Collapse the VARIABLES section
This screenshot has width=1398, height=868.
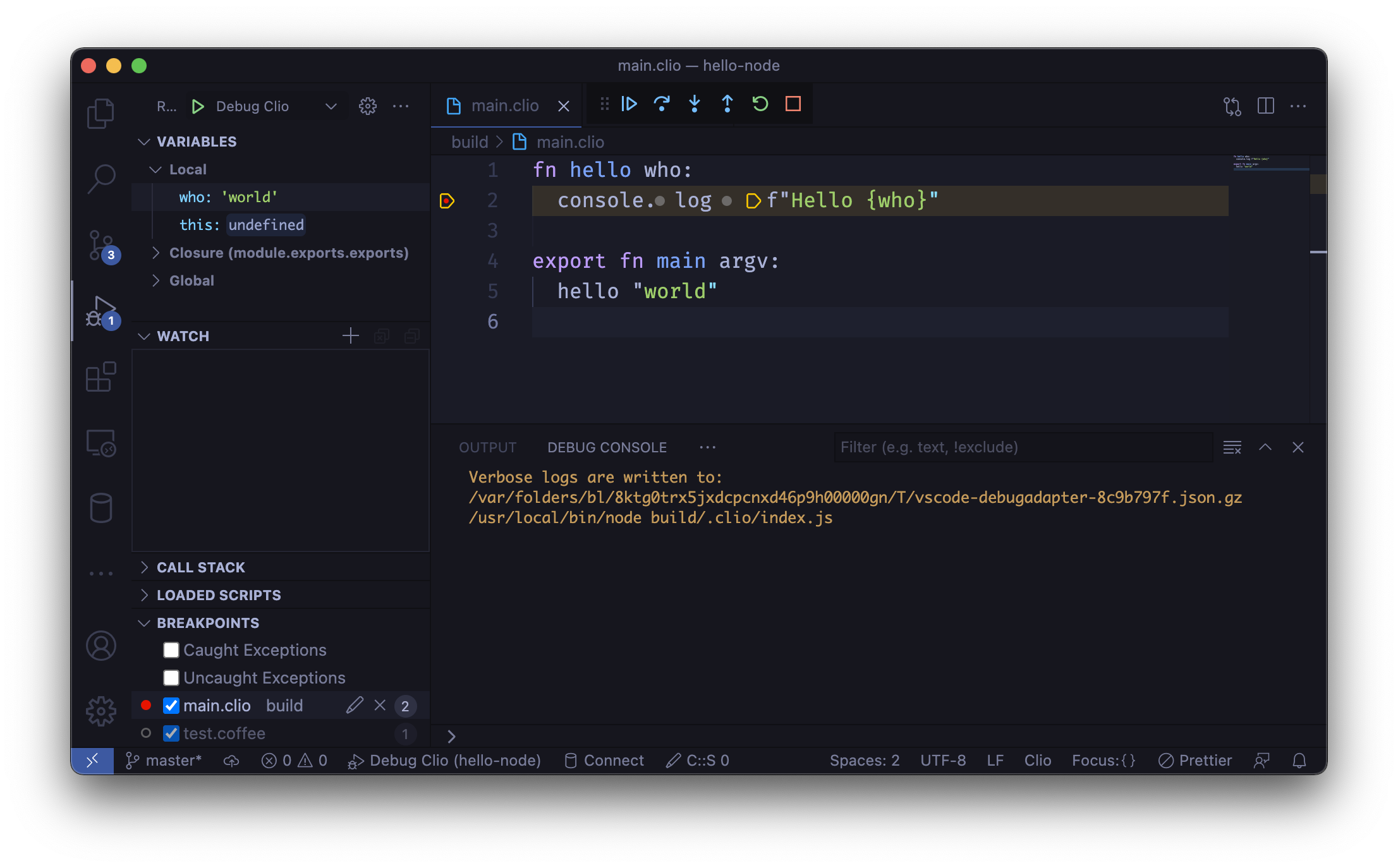pyautogui.click(x=281, y=142)
